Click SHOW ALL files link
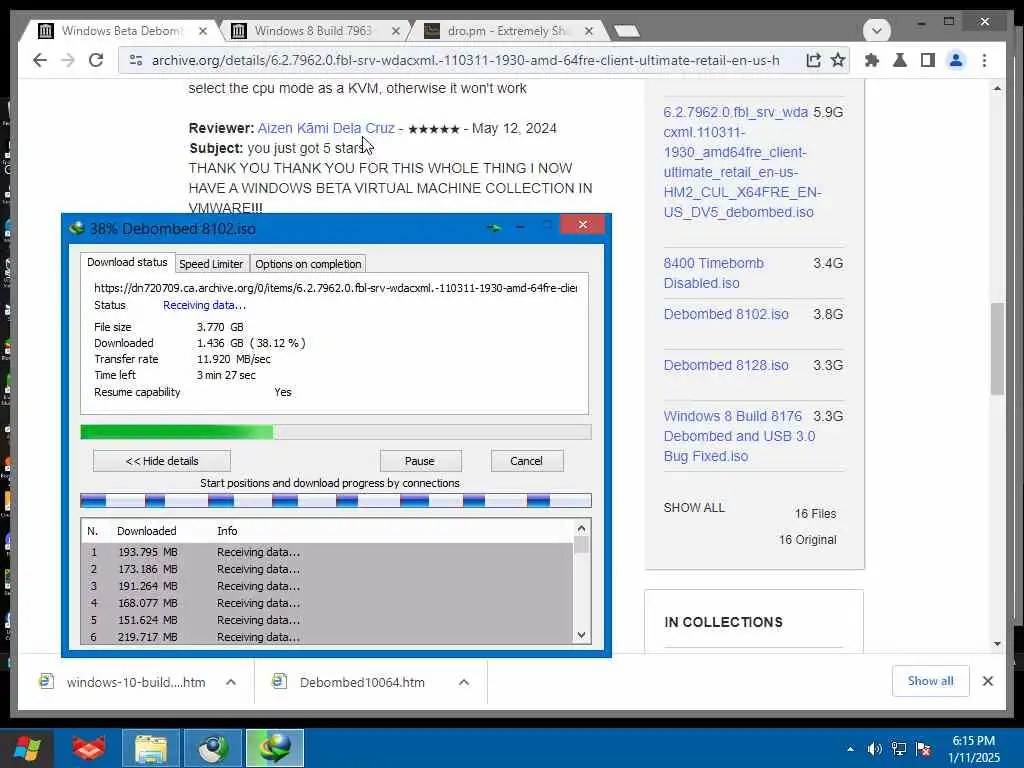This screenshot has width=1024, height=768. [694, 507]
